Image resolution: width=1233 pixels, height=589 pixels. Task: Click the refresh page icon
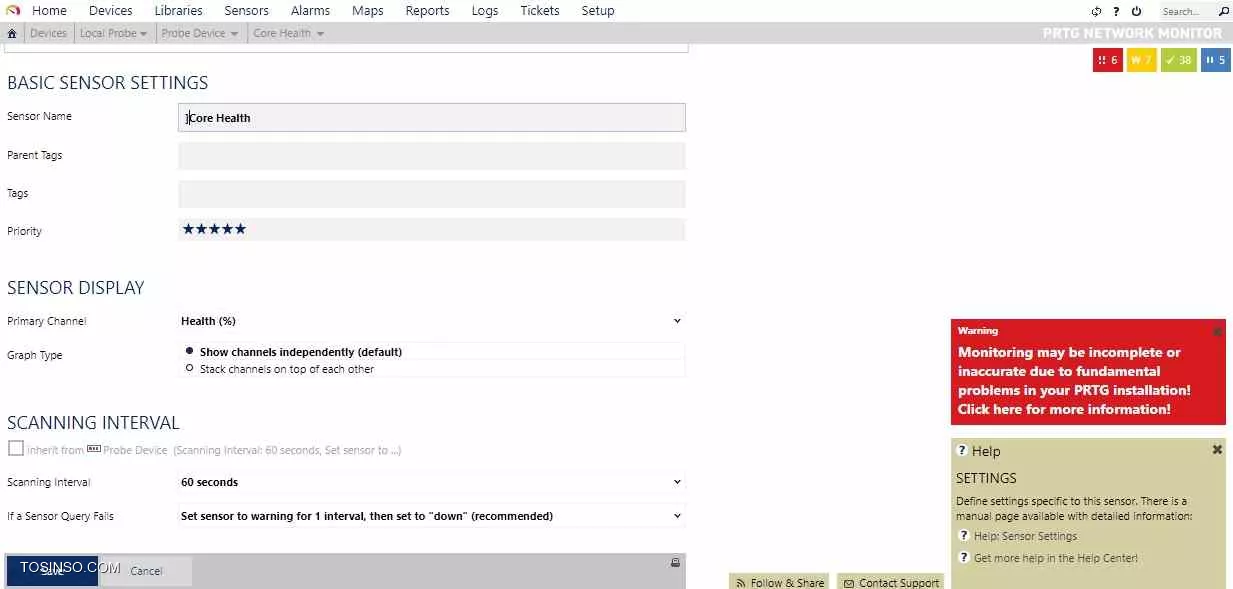coord(1096,11)
